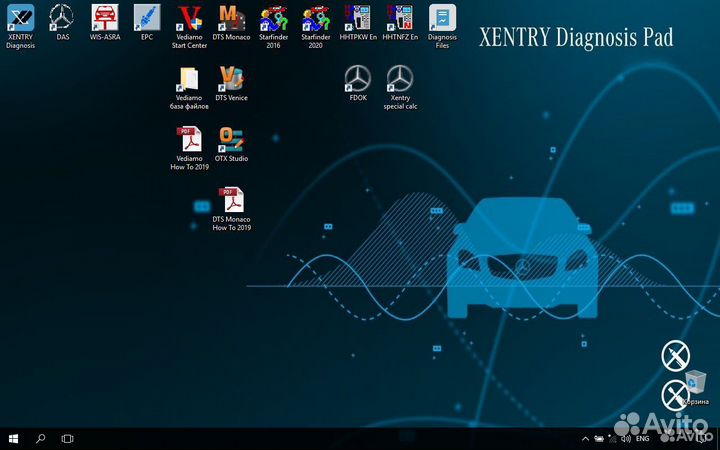
Task: Open the Vediamo база файлов folder
Action: click(189, 88)
